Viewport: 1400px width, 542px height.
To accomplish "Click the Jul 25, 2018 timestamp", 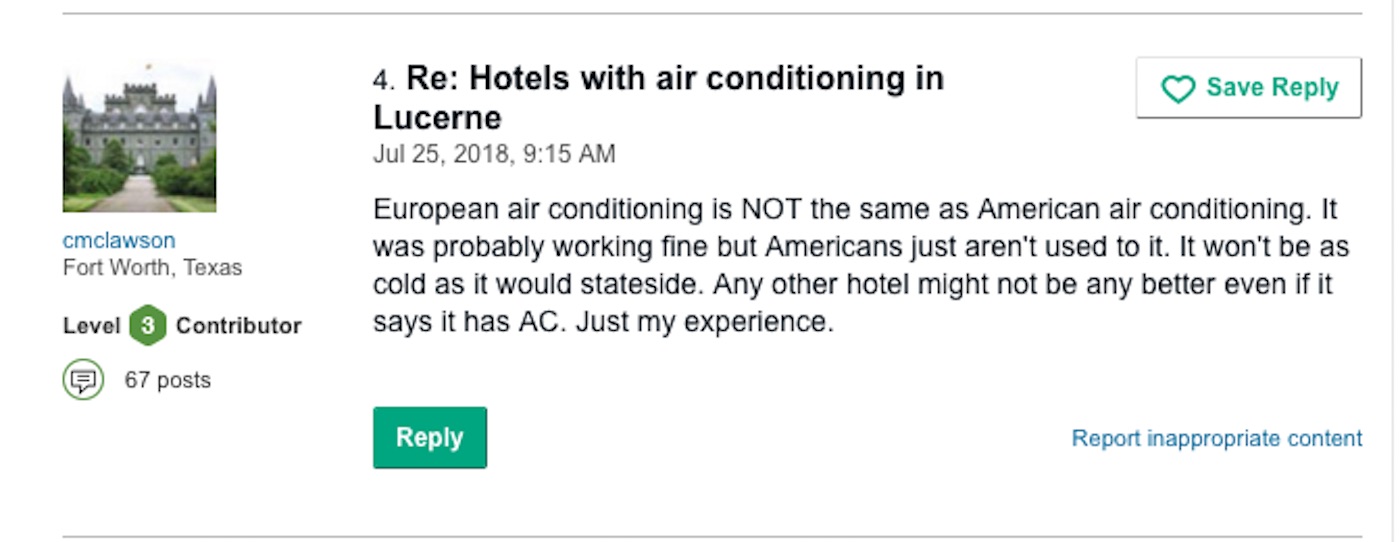I will pyautogui.click(x=494, y=155).
